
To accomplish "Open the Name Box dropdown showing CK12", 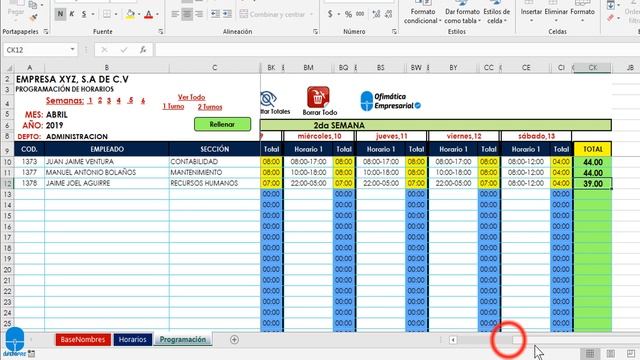I will [x=72, y=50].
